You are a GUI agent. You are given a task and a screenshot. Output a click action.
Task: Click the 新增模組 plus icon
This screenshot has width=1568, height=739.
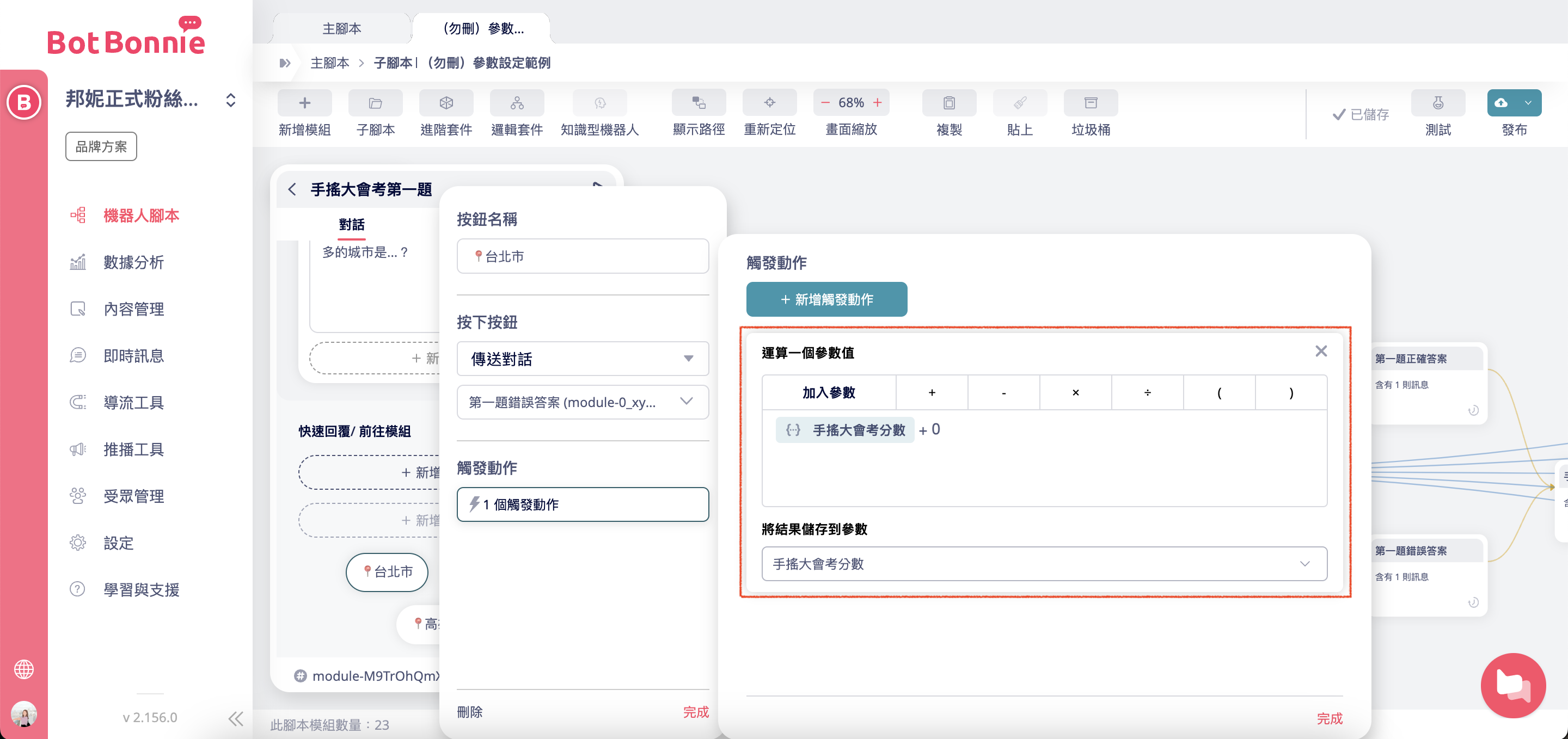point(304,103)
